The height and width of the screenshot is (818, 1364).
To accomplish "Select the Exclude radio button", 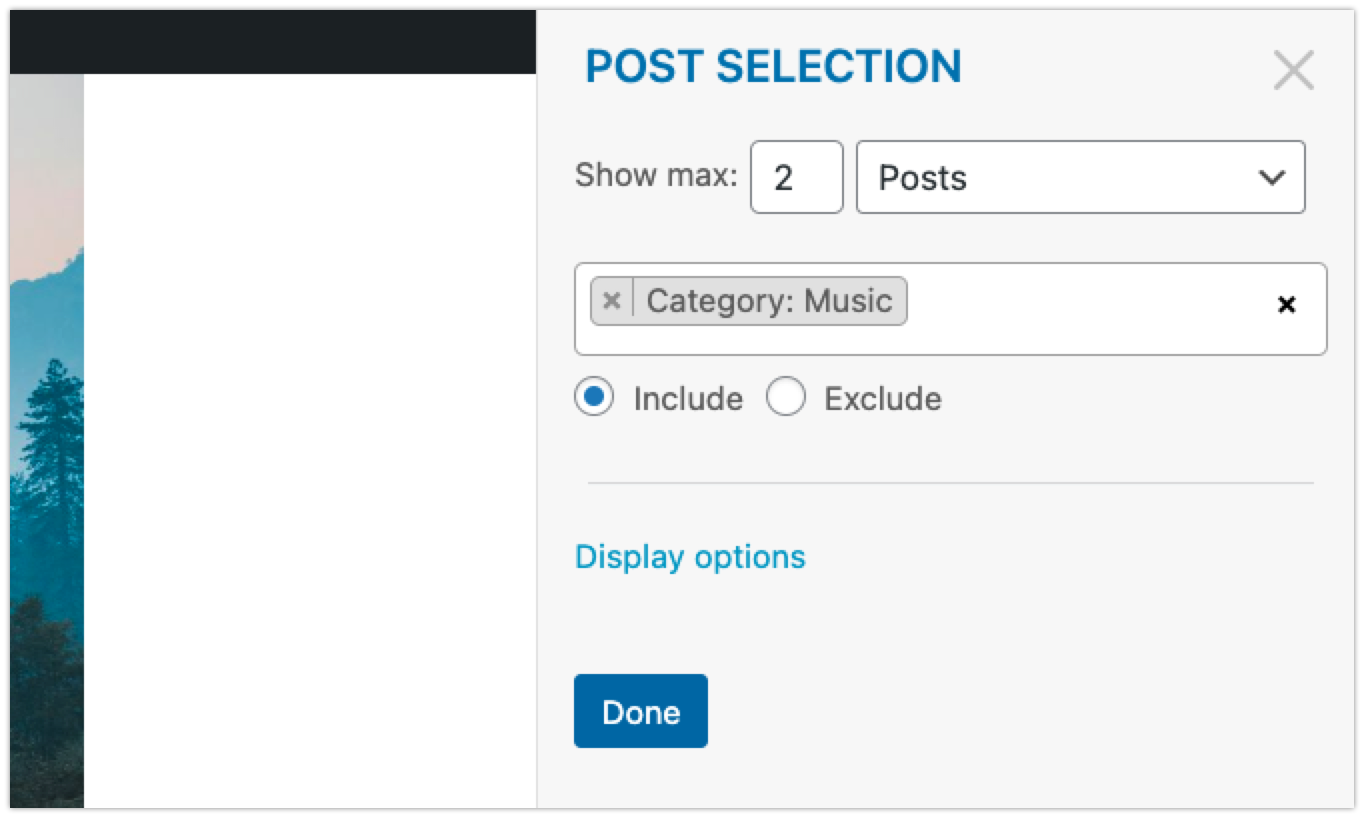I will (x=786, y=398).
